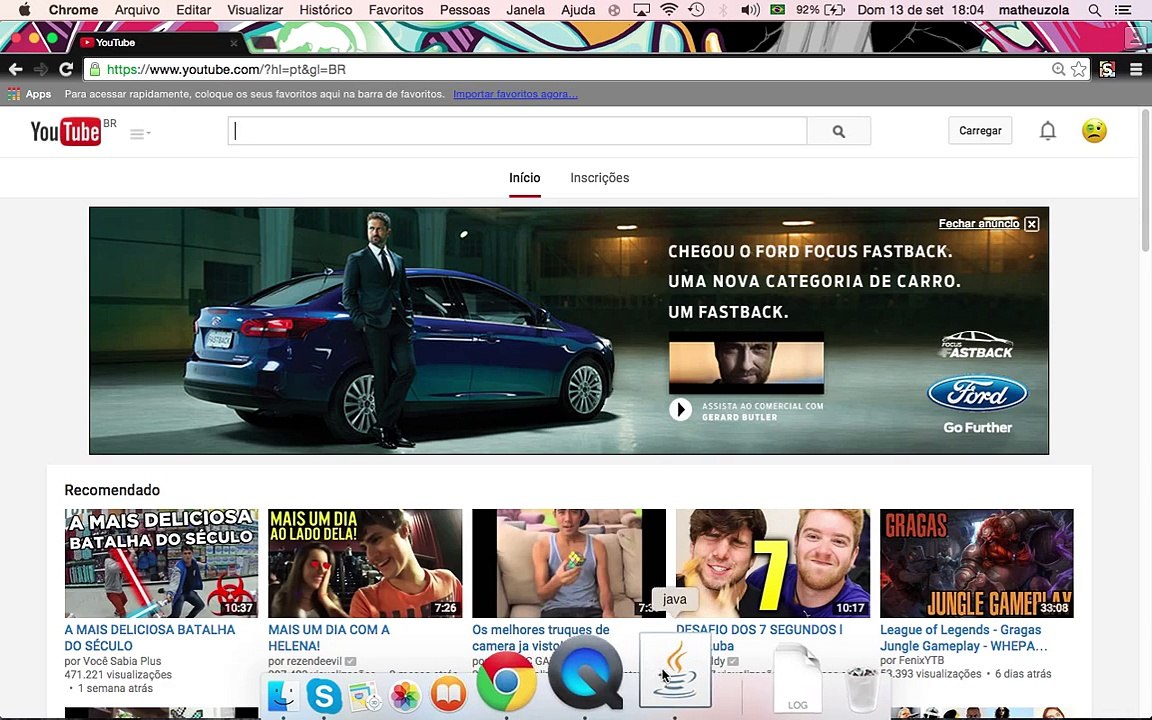The width and height of the screenshot is (1152, 720).
Task: Go back with the browser back arrow
Action: 15,69
